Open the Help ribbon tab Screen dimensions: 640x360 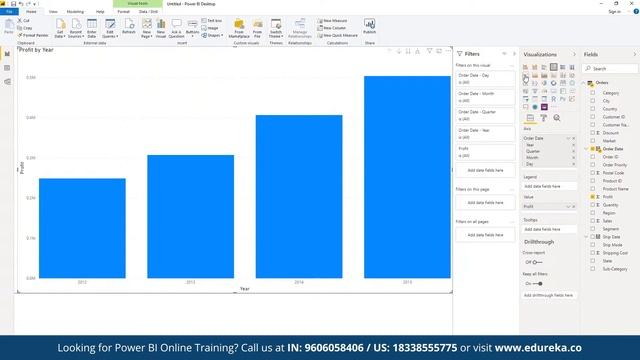(x=100, y=12)
